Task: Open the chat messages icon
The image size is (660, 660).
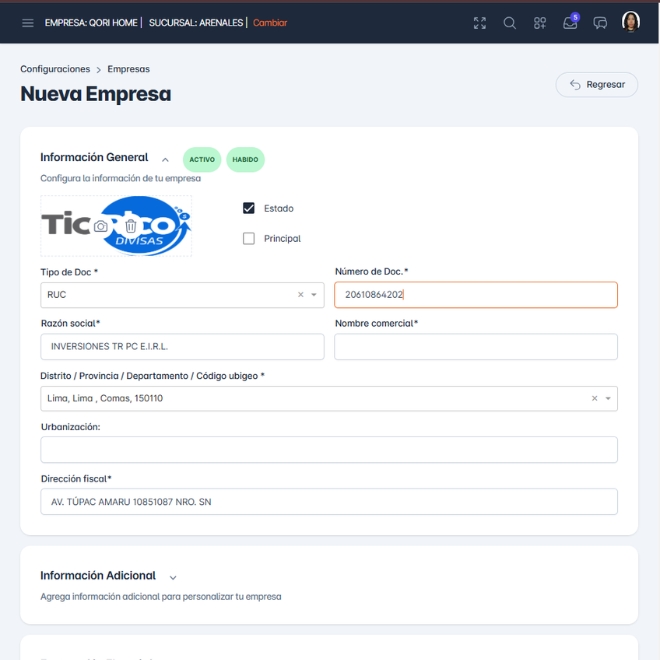Action: click(600, 23)
